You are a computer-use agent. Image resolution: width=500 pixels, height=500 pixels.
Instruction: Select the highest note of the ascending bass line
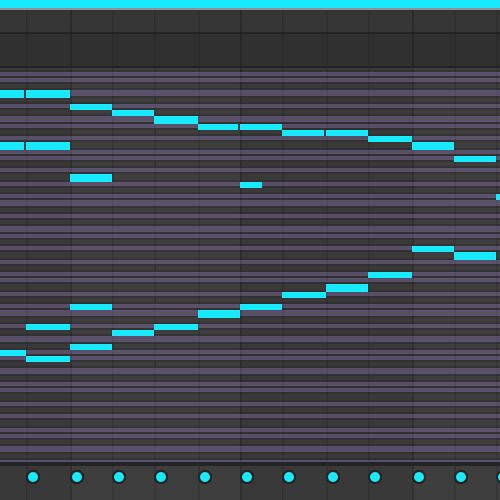(x=433, y=249)
